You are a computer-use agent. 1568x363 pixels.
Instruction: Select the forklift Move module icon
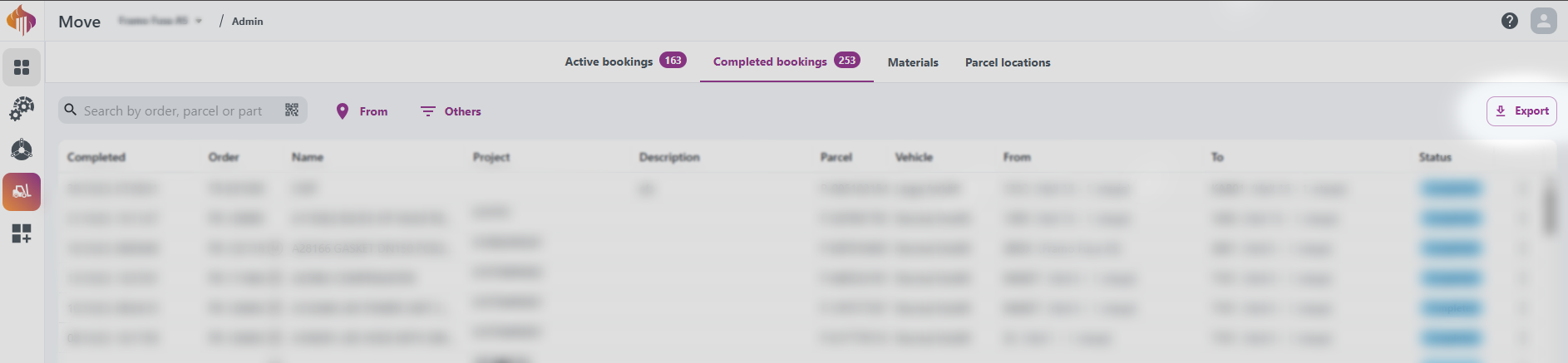pos(22,192)
